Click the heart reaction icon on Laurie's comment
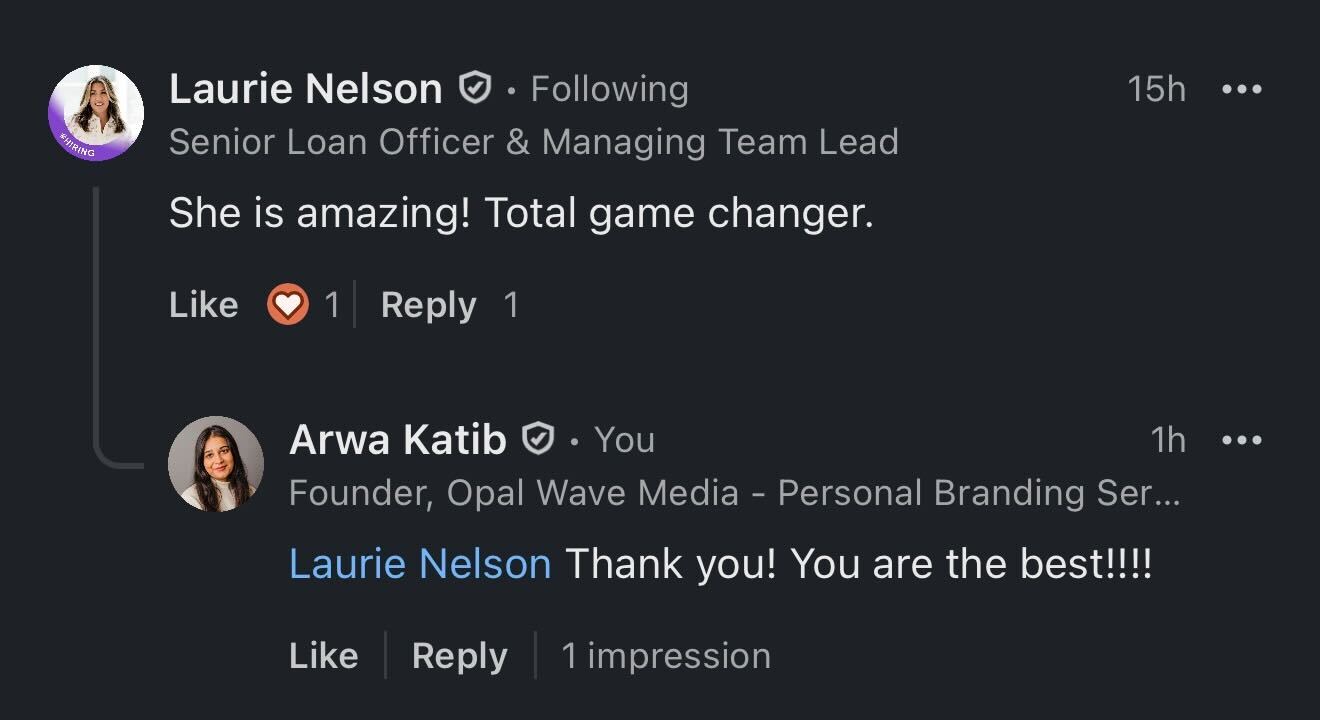 288,305
